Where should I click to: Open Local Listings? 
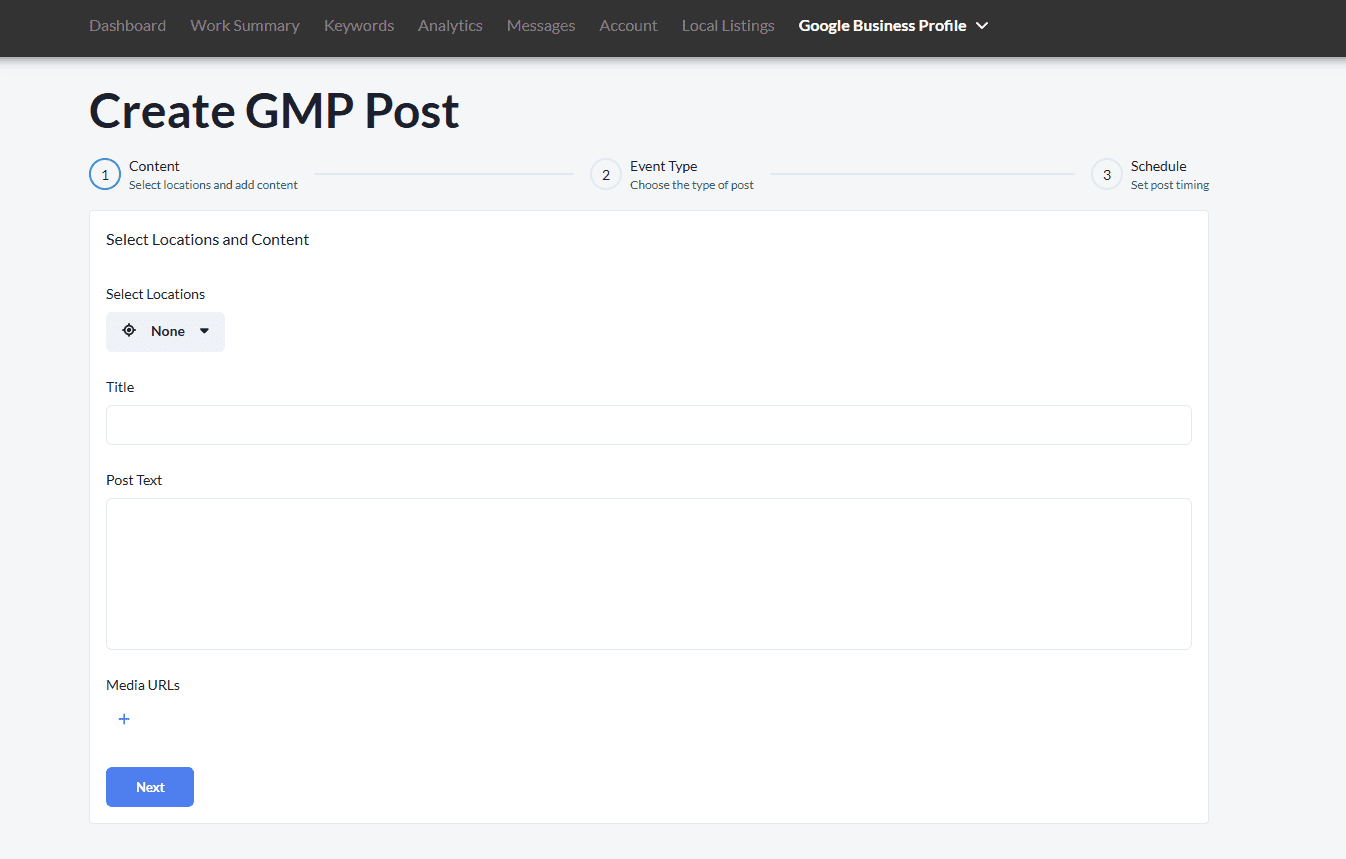click(728, 26)
